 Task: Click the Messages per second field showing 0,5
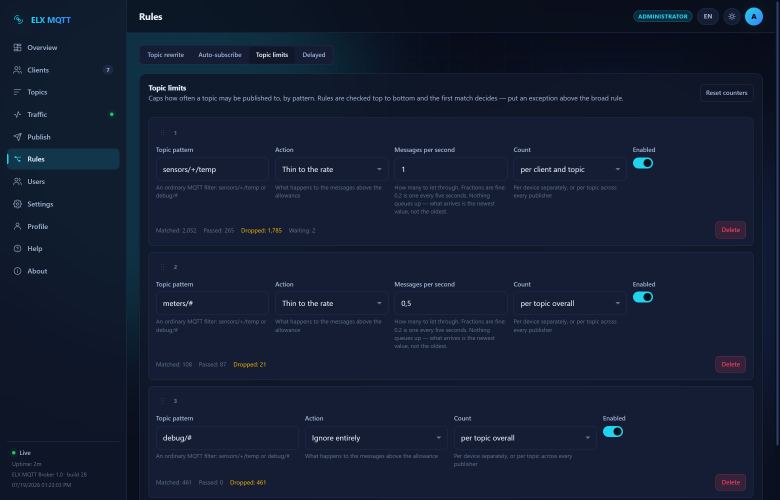(x=450, y=303)
